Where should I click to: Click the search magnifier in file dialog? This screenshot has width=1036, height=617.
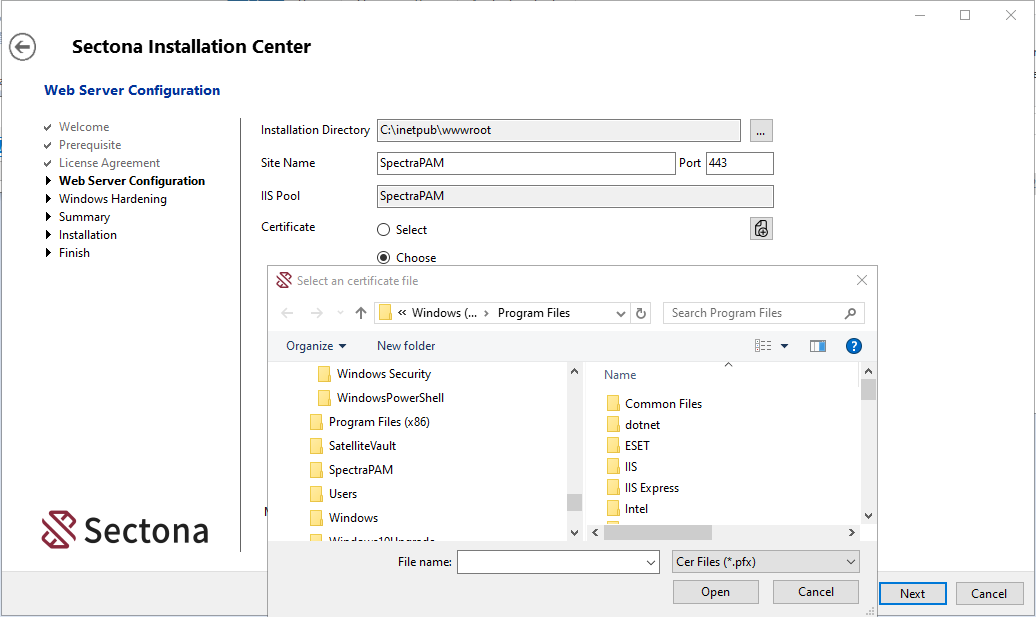pyautogui.click(x=851, y=313)
